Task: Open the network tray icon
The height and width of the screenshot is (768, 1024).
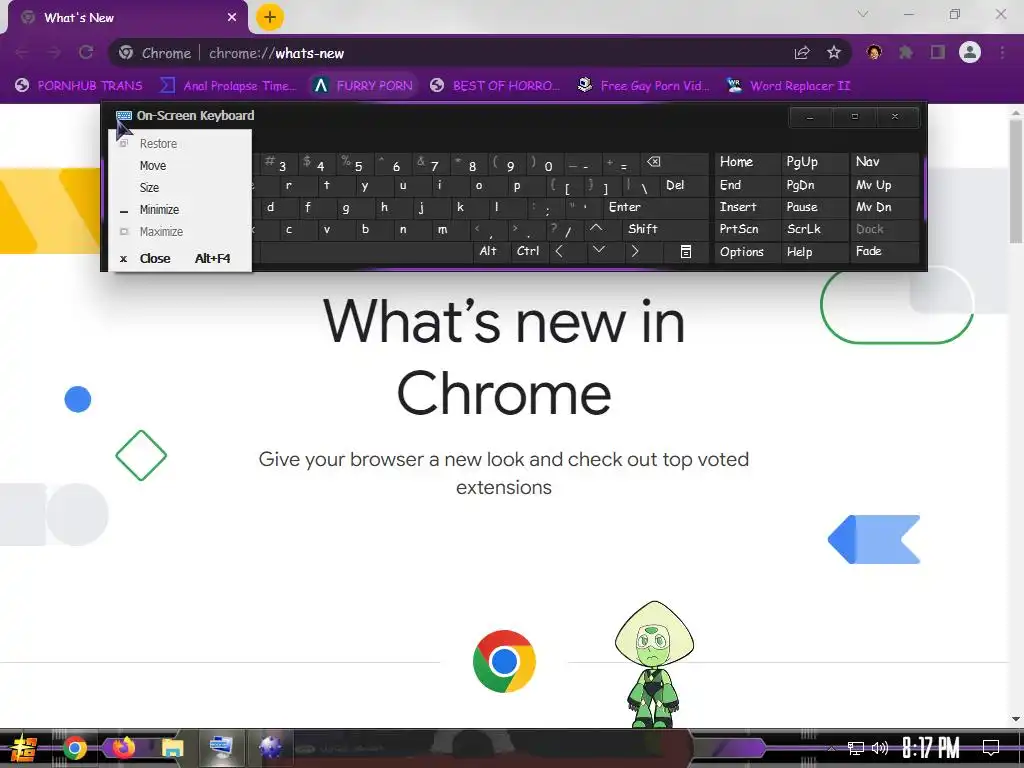Action: click(x=856, y=748)
